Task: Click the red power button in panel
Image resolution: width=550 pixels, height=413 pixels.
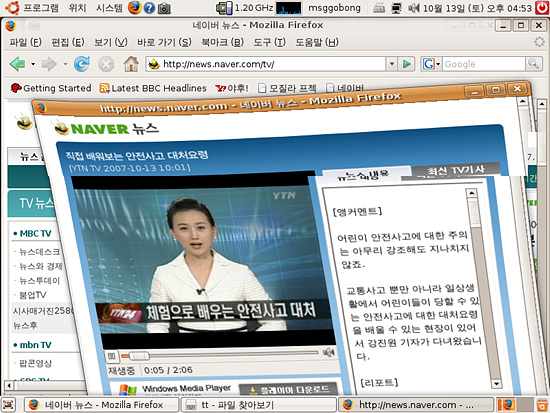Action: pos(542,8)
